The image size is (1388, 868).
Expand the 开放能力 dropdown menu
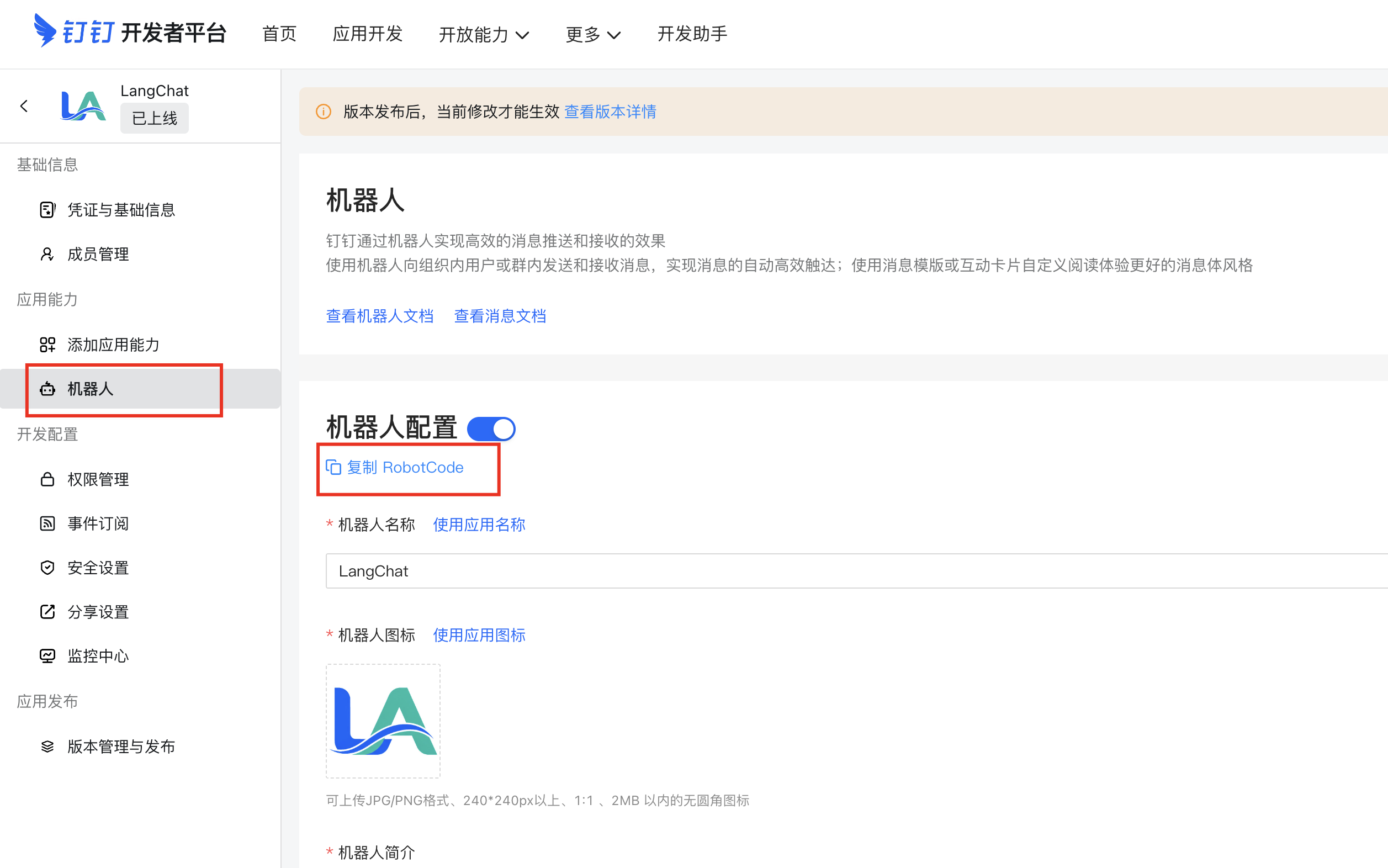(484, 34)
